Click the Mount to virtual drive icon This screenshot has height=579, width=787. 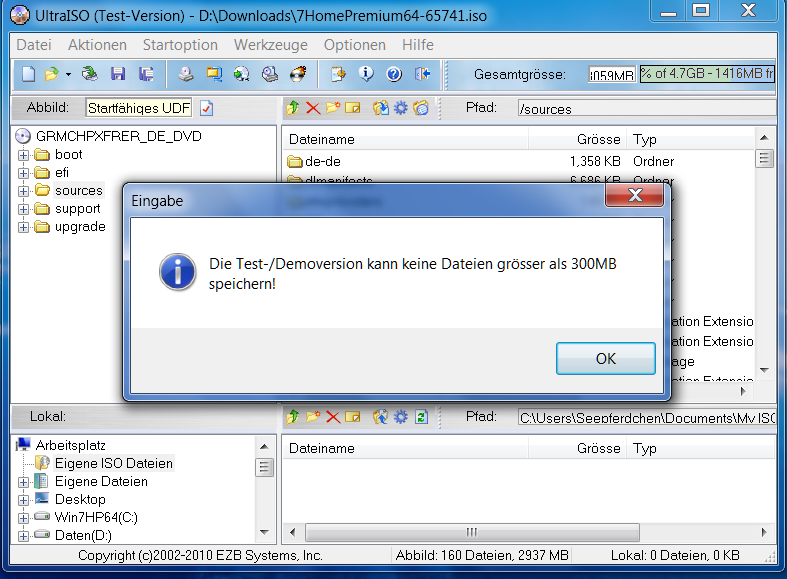(x=270, y=74)
